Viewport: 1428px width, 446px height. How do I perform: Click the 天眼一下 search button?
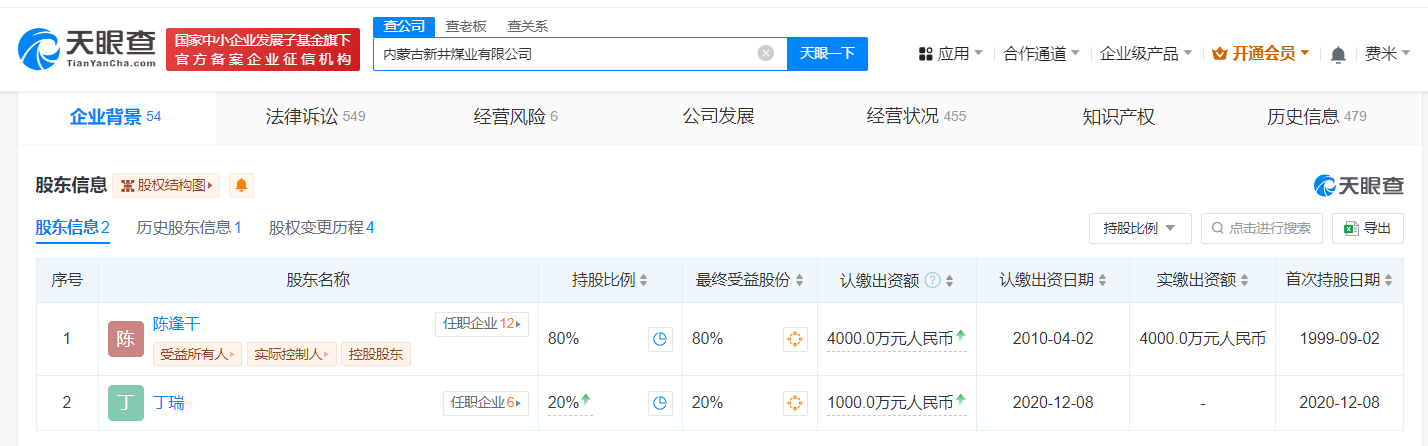(x=827, y=54)
